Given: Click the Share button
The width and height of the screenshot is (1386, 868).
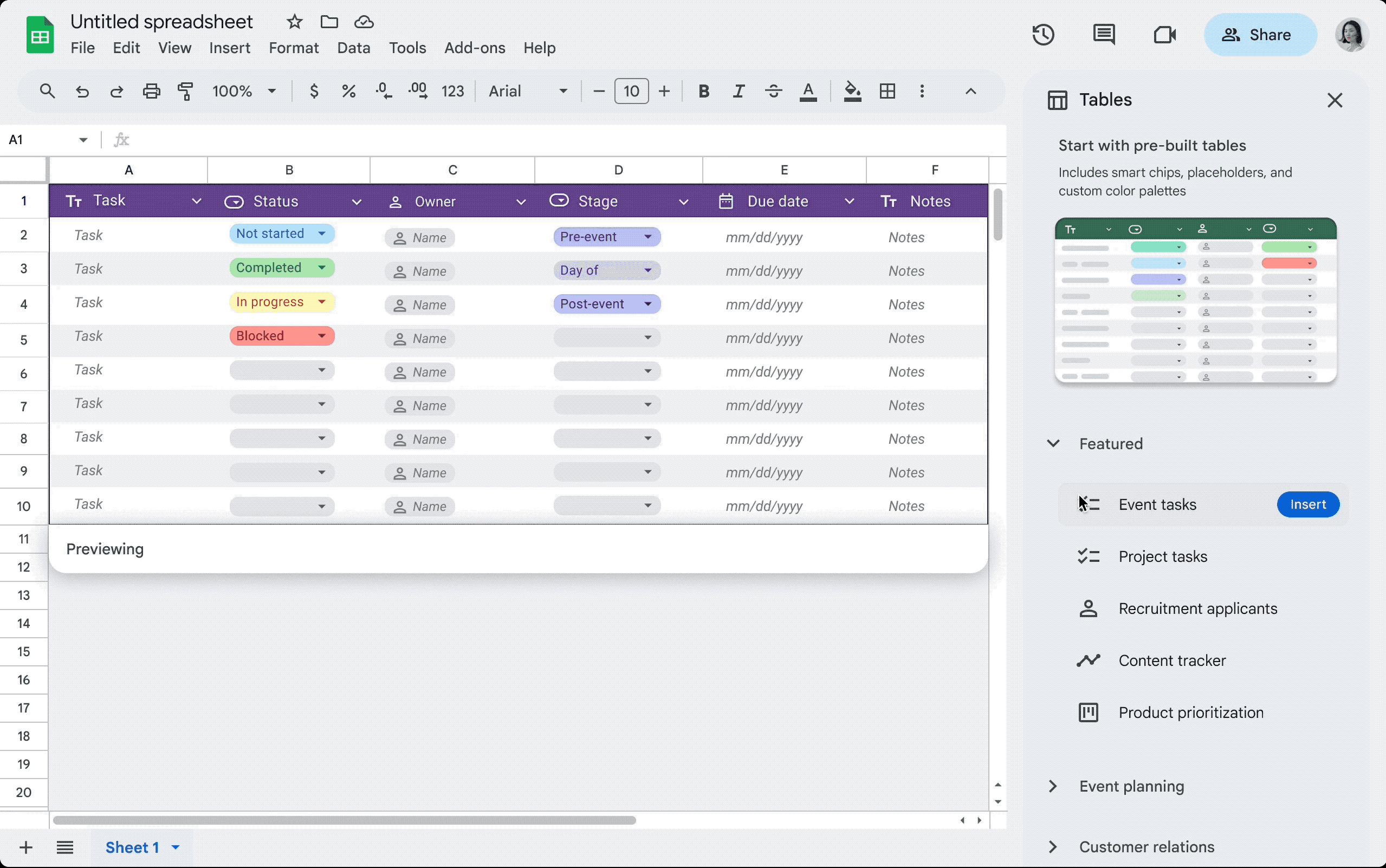Looking at the screenshot, I should [x=1259, y=34].
